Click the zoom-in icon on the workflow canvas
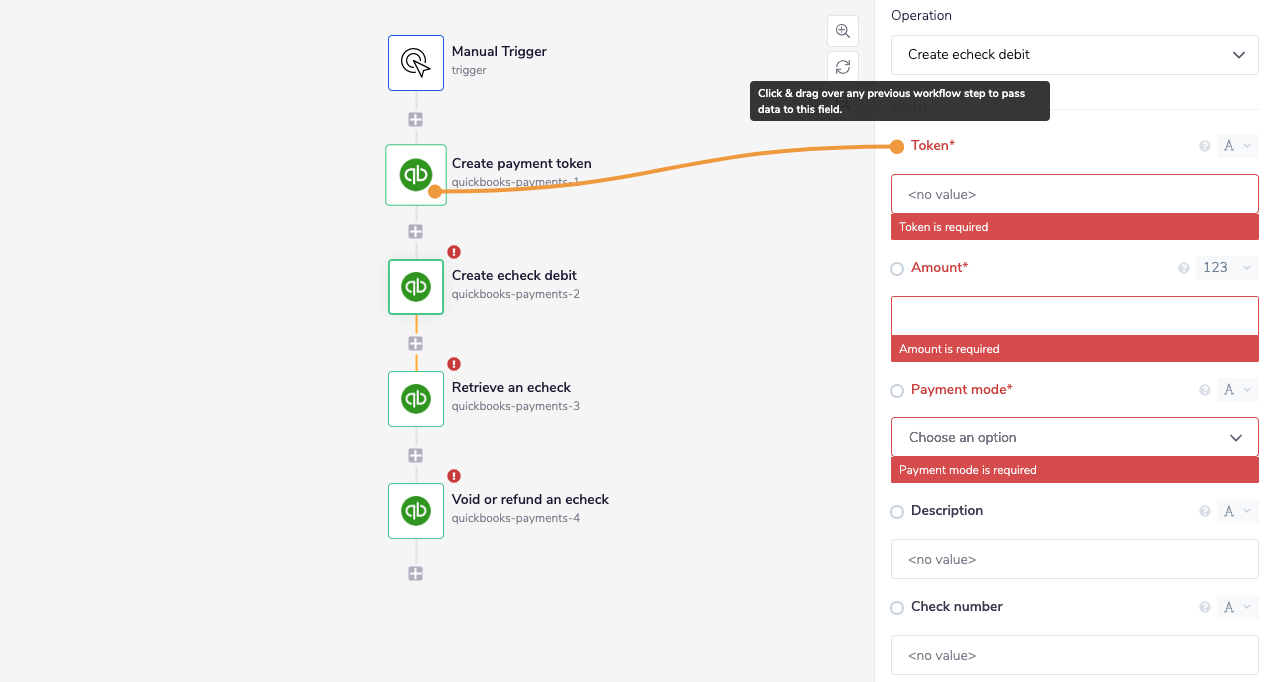The image size is (1267, 682). point(842,30)
